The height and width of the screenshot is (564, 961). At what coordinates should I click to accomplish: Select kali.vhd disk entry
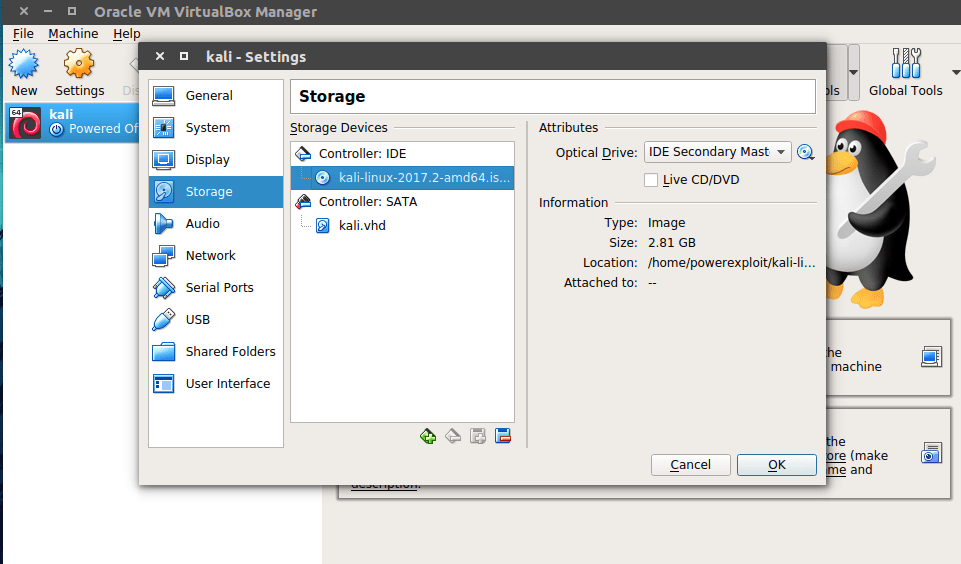pyautogui.click(x=402, y=226)
